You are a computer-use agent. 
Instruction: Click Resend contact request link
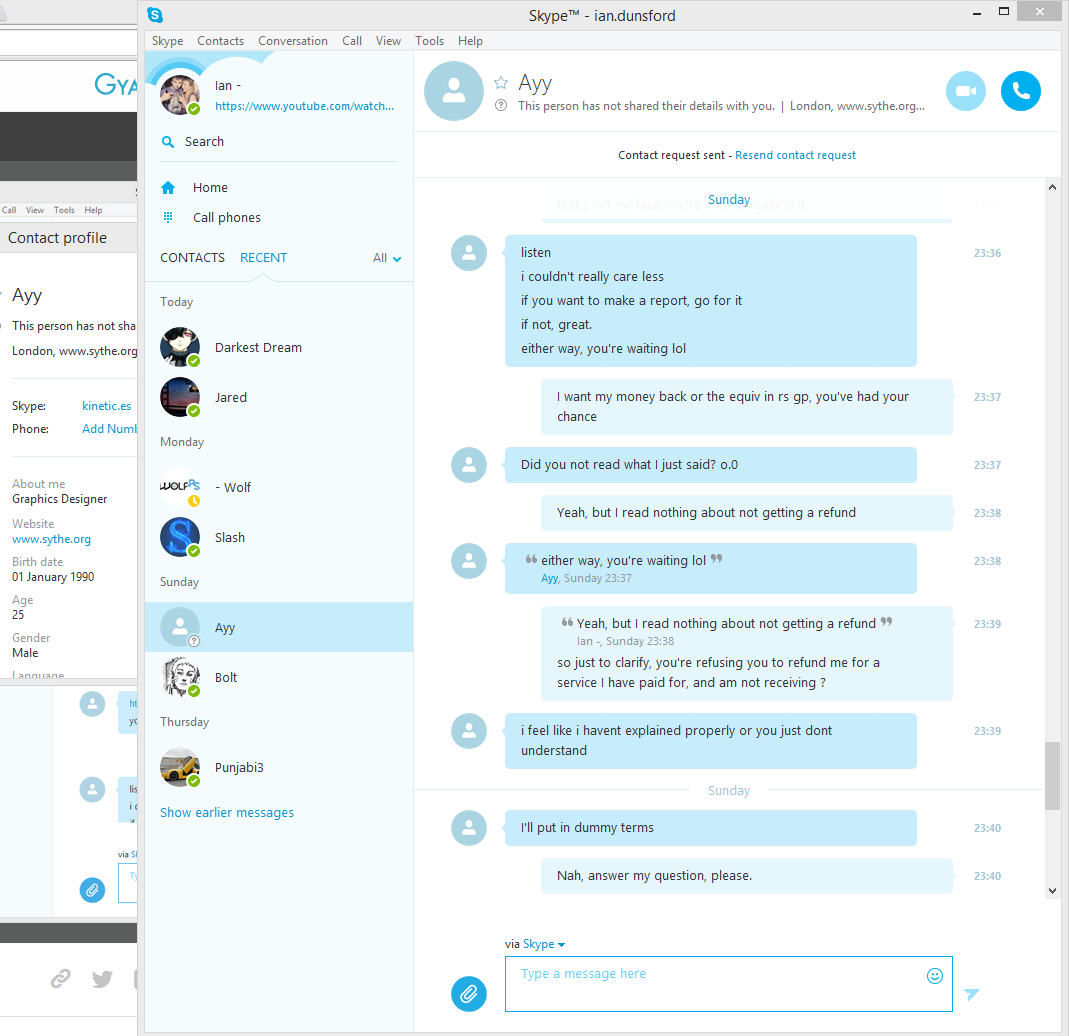795,155
